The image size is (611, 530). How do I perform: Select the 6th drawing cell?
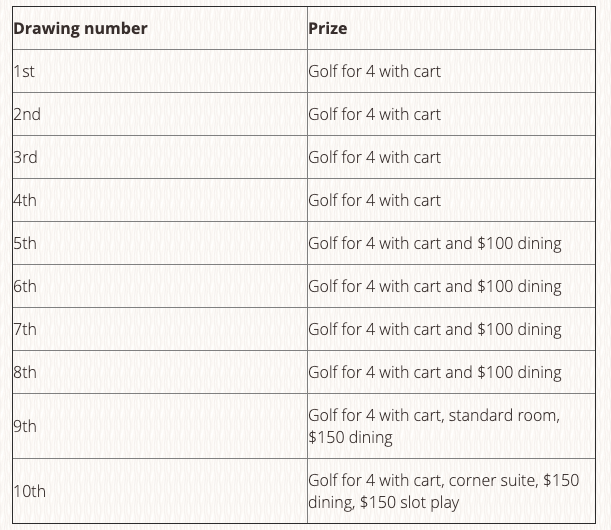pyautogui.click(x=160, y=286)
